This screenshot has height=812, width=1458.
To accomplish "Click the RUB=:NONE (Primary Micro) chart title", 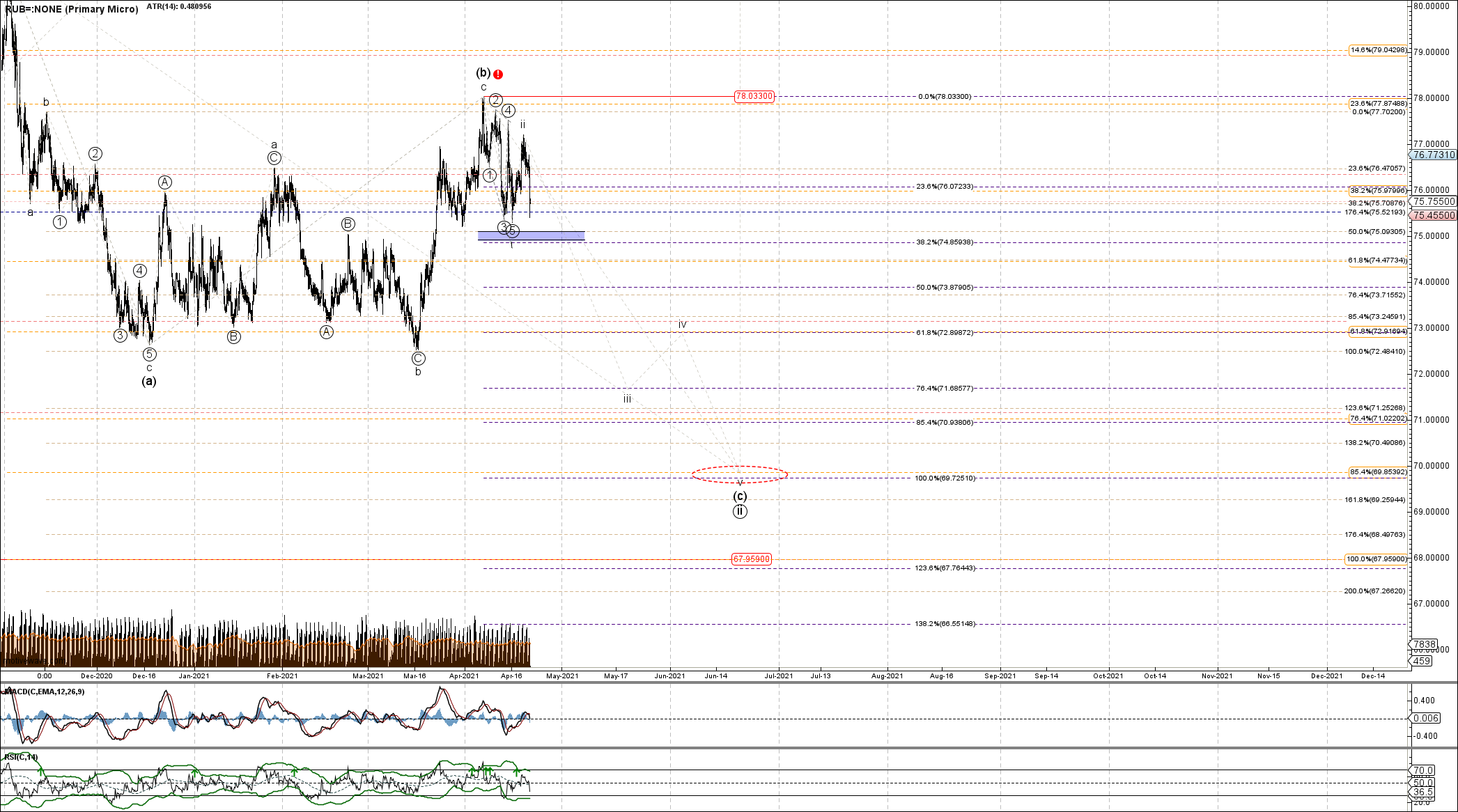I will click(x=72, y=9).
